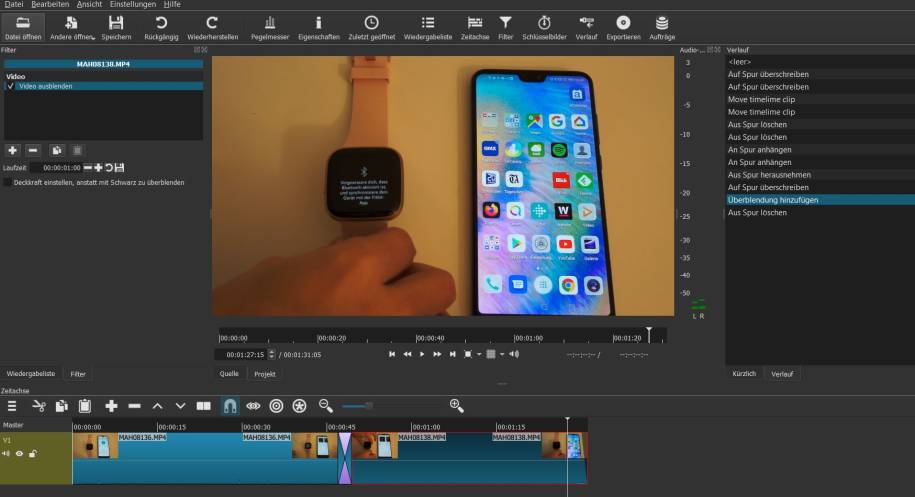Click the timeline zoom in magnifier

pos(456,406)
